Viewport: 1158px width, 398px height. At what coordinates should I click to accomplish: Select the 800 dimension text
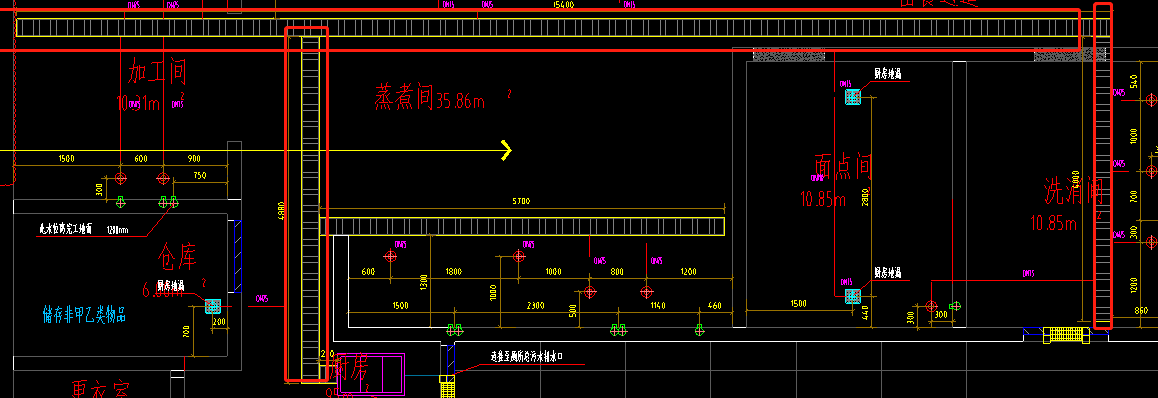coord(617,272)
